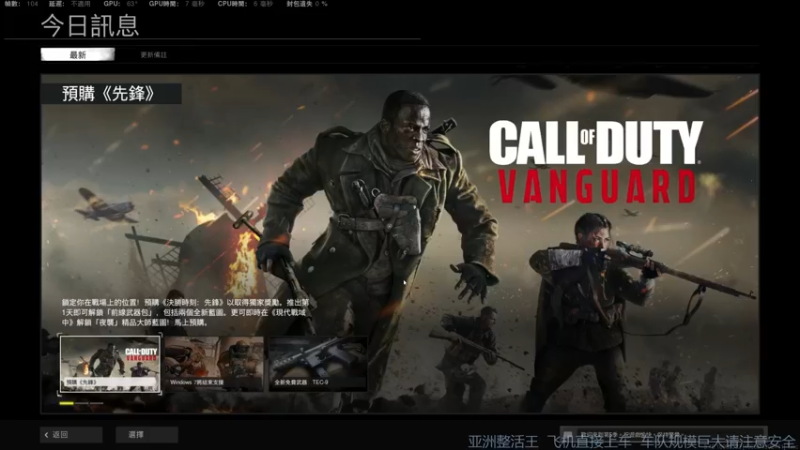Image resolution: width=800 pixels, height=450 pixels.
Task: Click the 預購《先鋒》 banner title
Action: (111, 94)
